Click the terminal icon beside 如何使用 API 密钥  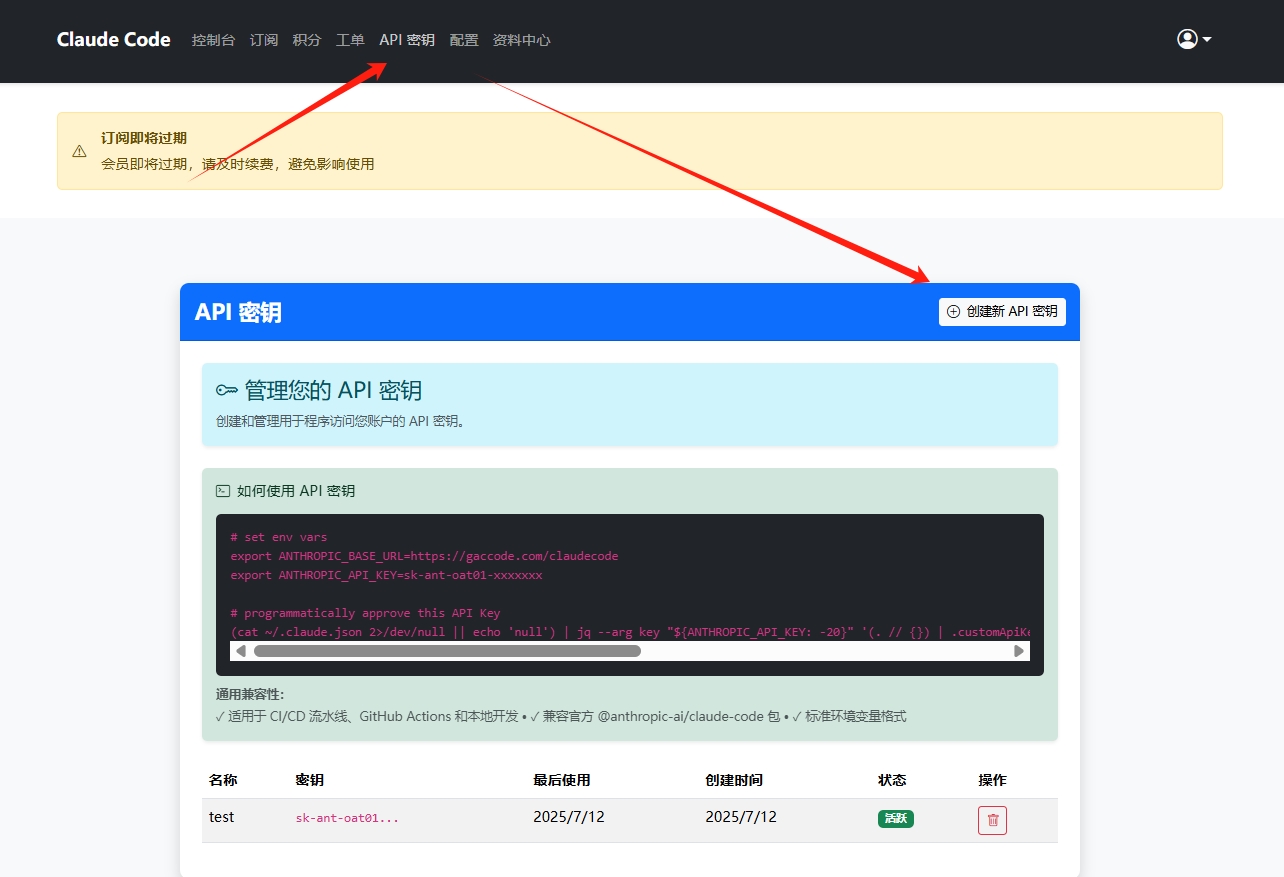[x=223, y=491]
